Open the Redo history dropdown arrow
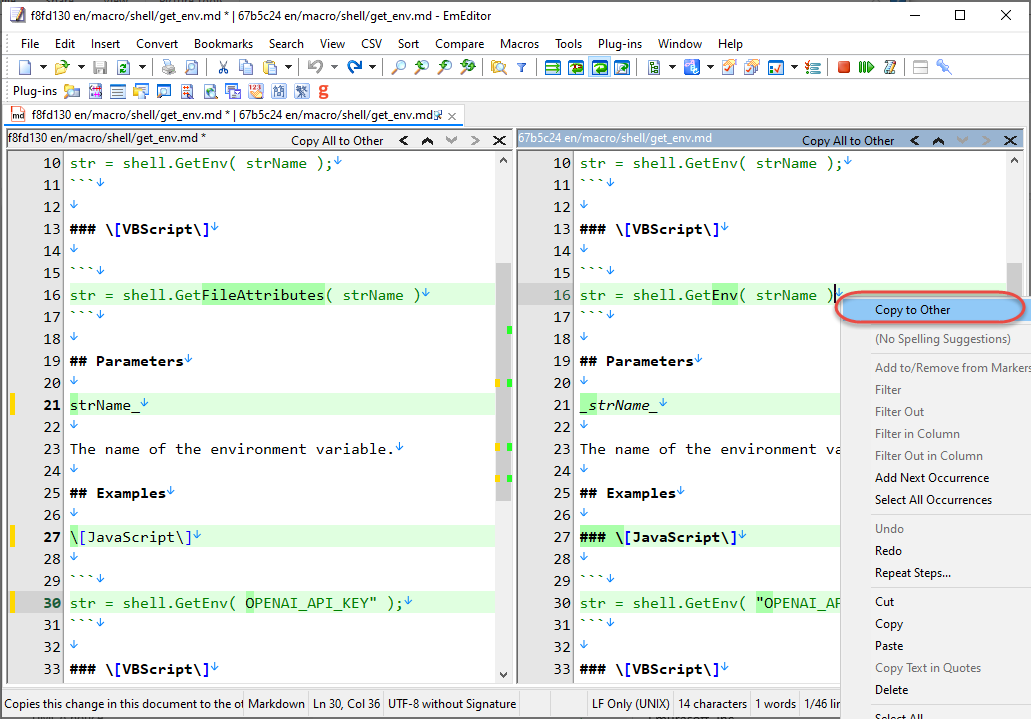The width and height of the screenshot is (1031, 719). (x=372, y=67)
